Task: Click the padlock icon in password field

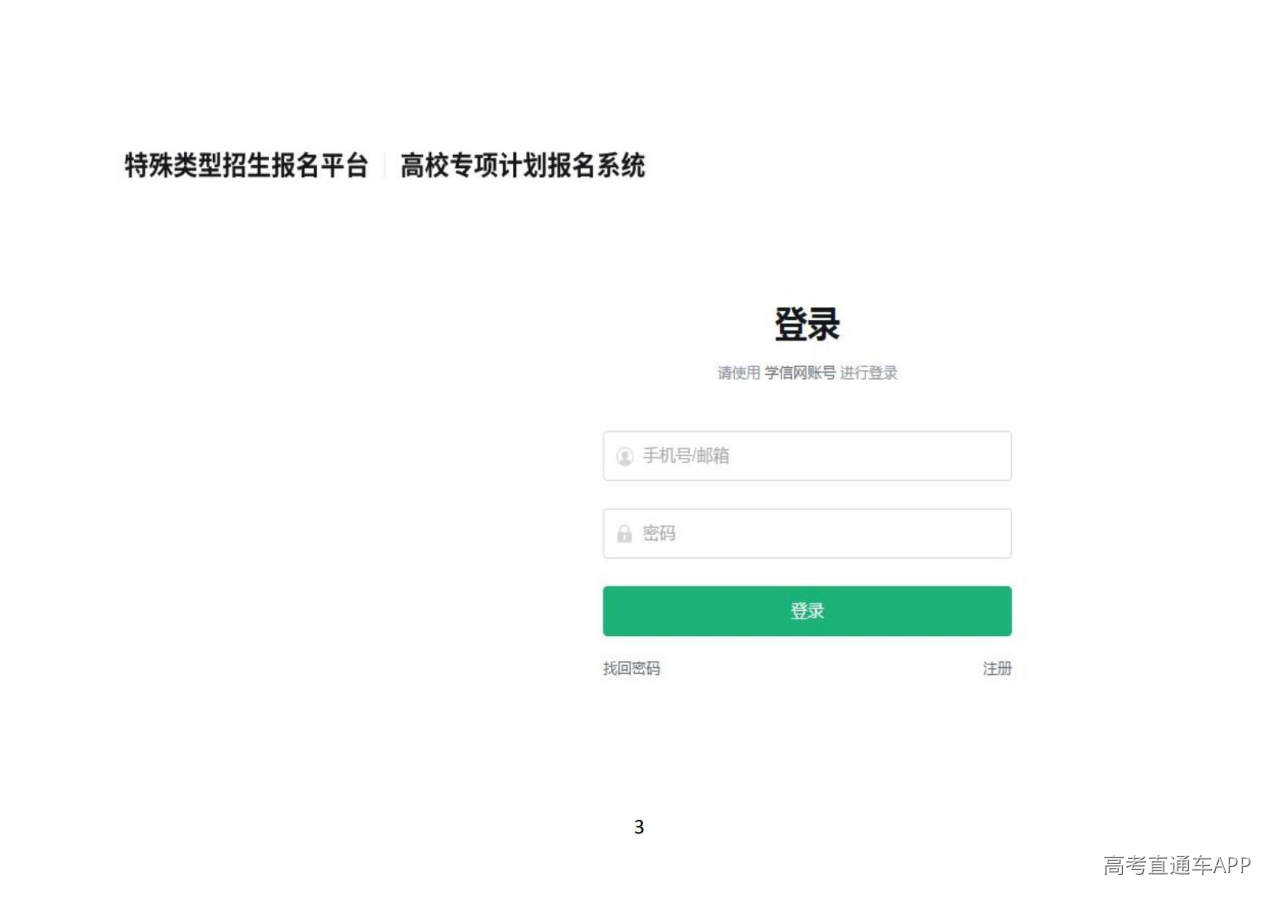Action: coord(624,534)
